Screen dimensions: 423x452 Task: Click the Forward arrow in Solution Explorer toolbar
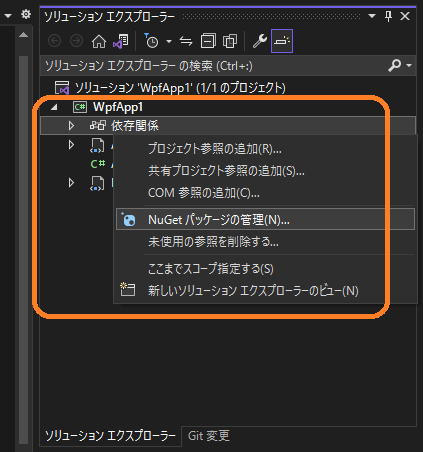click(76, 41)
